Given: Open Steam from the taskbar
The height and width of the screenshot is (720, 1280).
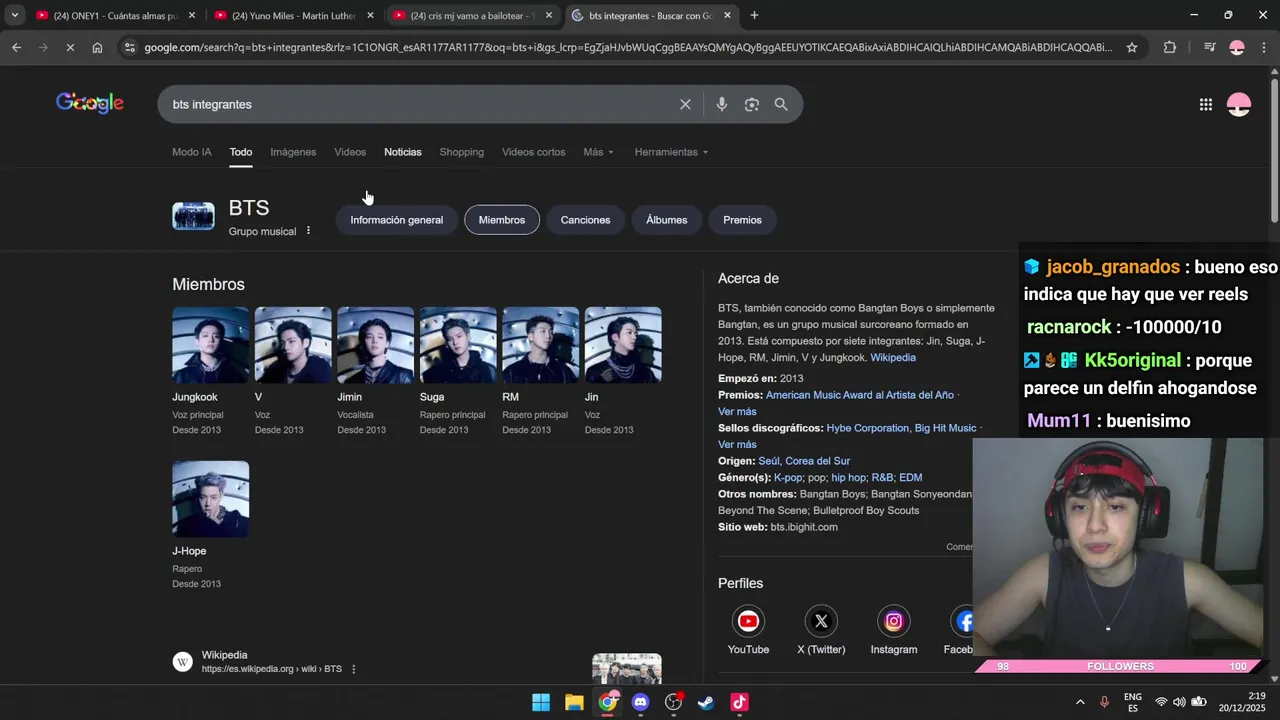Looking at the screenshot, I should tap(706, 702).
